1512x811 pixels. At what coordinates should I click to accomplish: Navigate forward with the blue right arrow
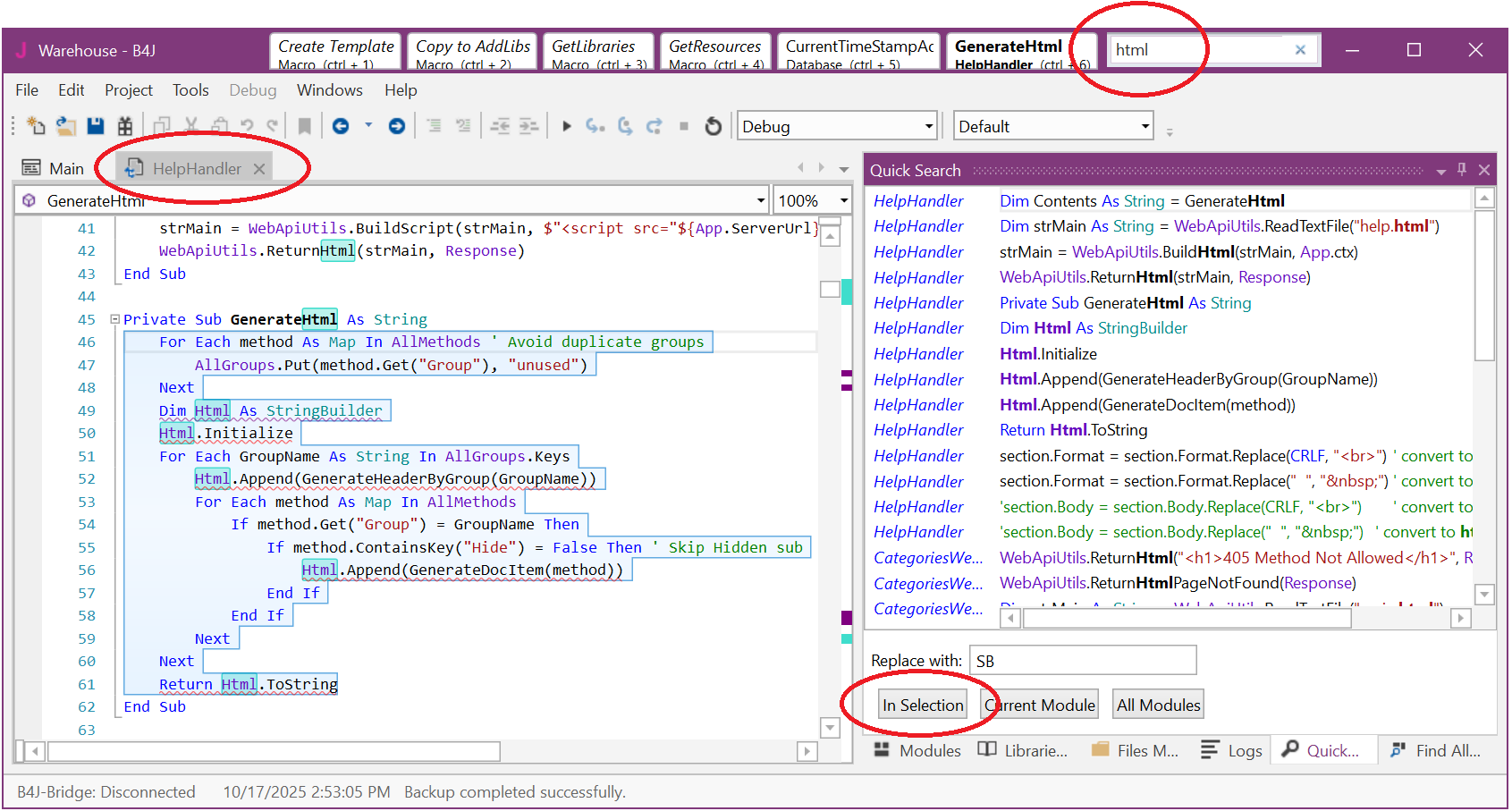(x=397, y=126)
